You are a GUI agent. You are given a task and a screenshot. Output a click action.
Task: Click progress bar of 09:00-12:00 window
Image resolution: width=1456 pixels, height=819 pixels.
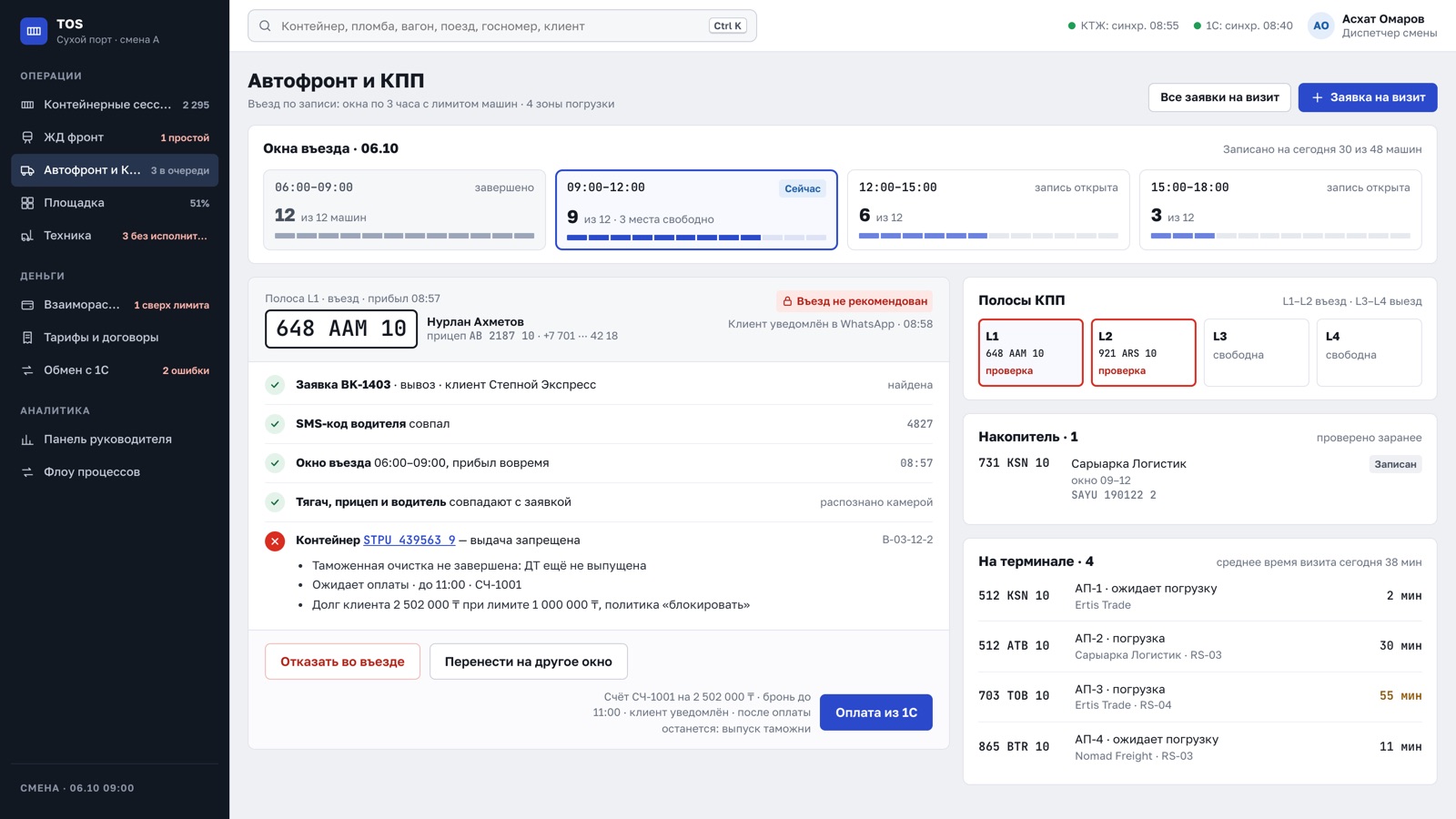[x=696, y=238]
